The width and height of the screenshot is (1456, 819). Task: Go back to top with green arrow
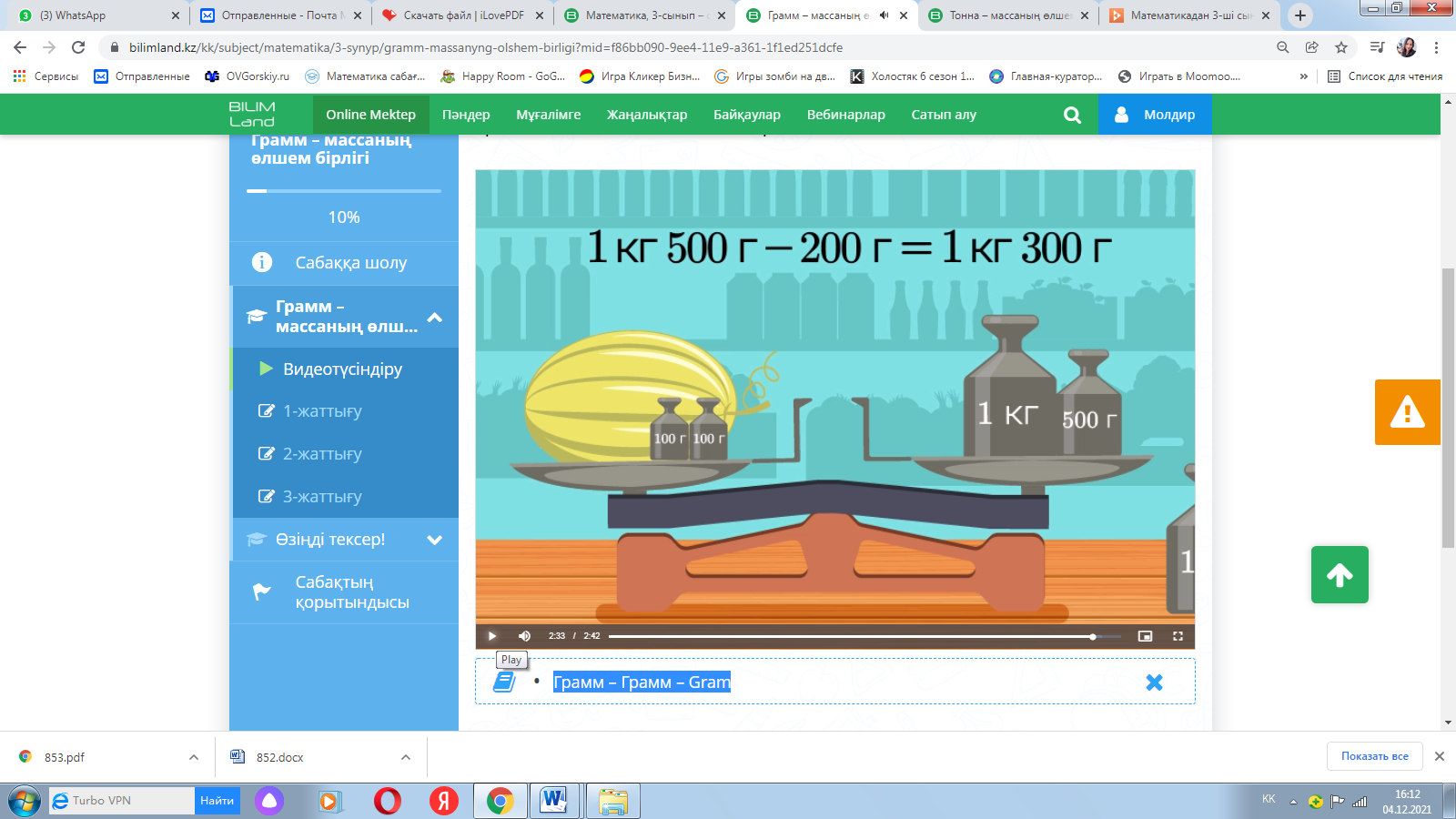[x=1340, y=574]
